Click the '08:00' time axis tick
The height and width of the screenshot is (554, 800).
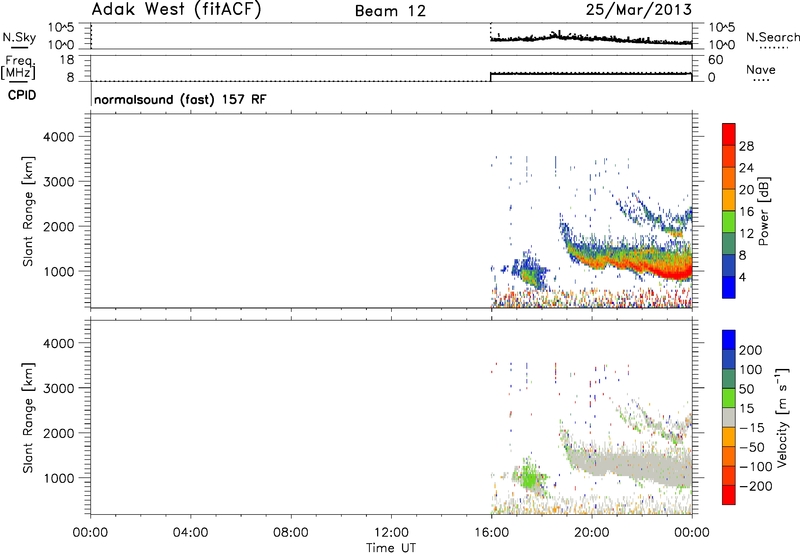pos(291,533)
